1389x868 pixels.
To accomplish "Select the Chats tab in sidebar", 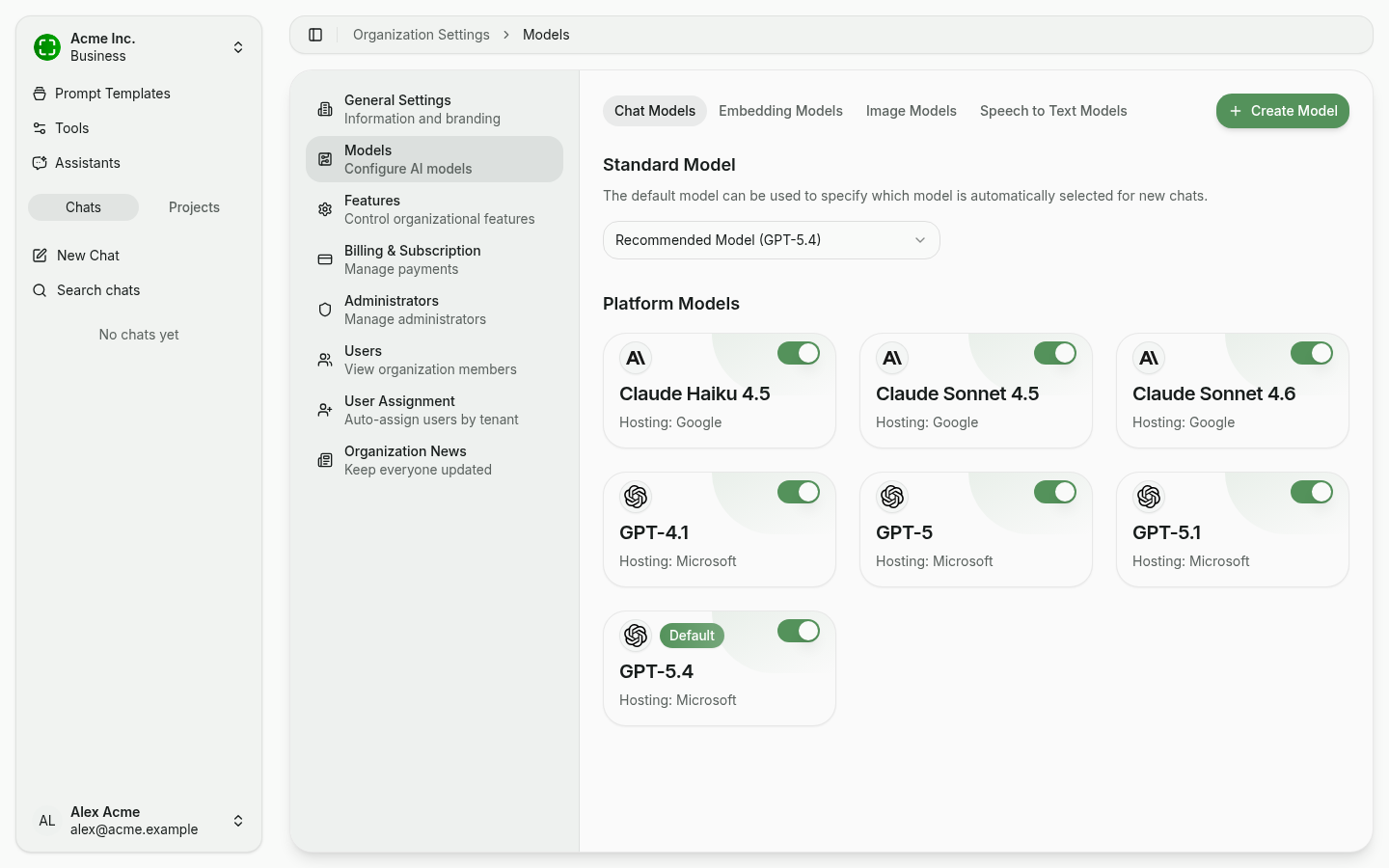I will (x=83, y=207).
